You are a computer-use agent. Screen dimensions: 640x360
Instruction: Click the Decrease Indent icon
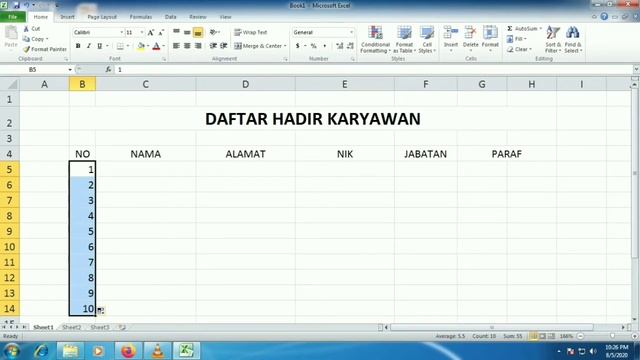213,46
